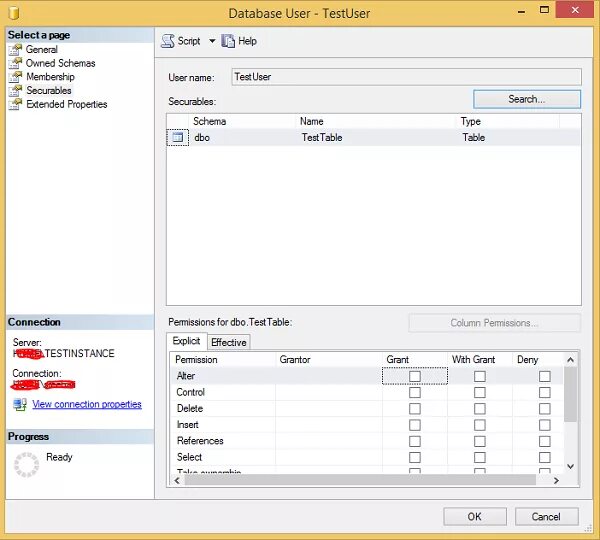600x540 pixels.
Task: Open the Extended Properties page
Action: [x=67, y=104]
